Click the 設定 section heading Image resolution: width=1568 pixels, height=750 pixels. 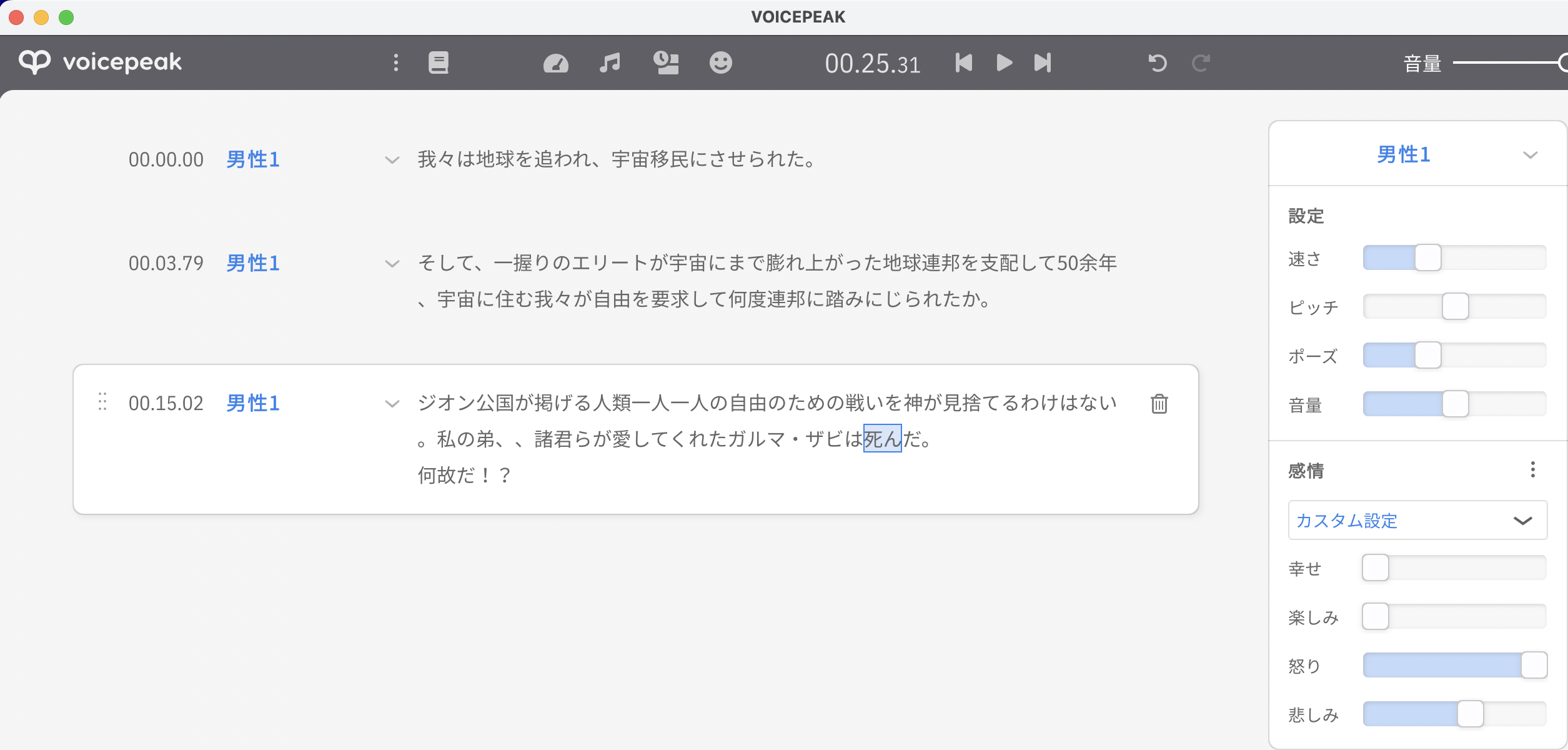coord(1306,216)
